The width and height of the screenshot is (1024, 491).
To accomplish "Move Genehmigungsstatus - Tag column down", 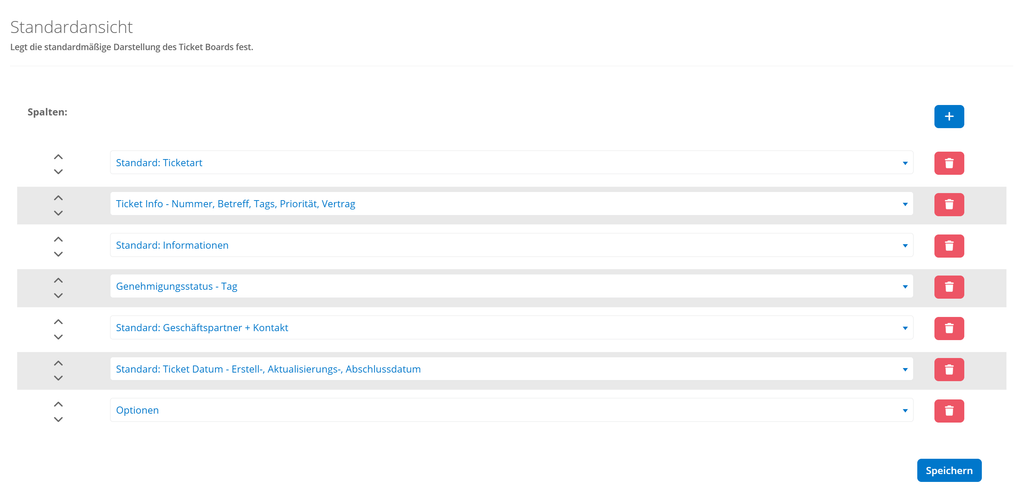I will [58, 295].
